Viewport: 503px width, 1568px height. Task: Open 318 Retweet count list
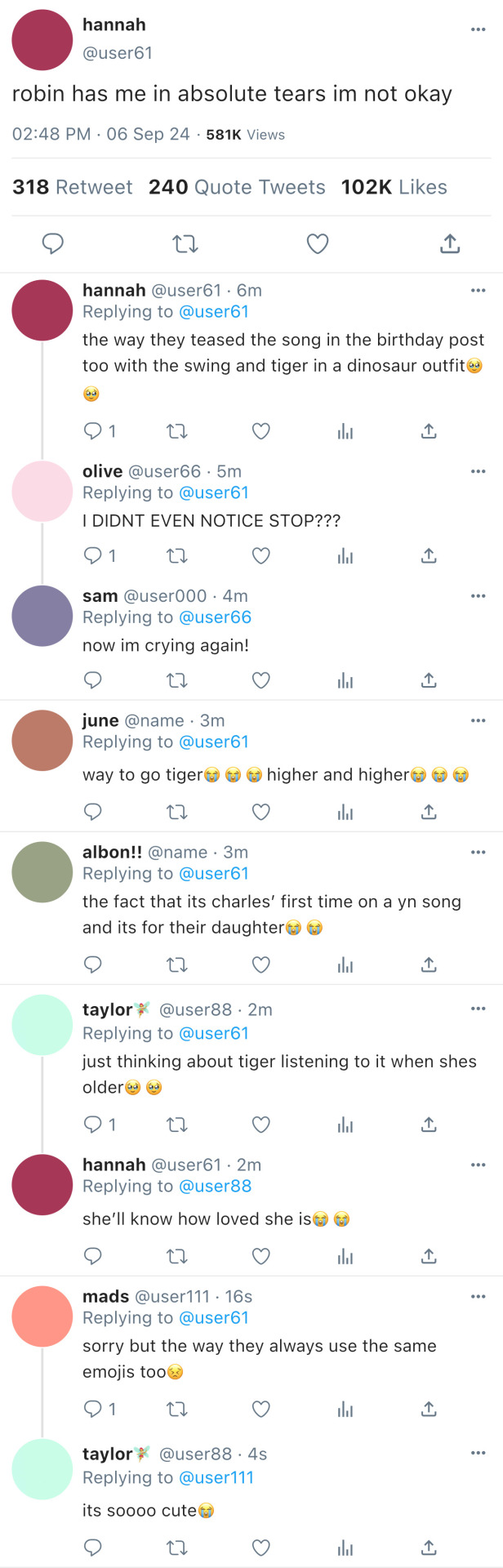[x=72, y=187]
